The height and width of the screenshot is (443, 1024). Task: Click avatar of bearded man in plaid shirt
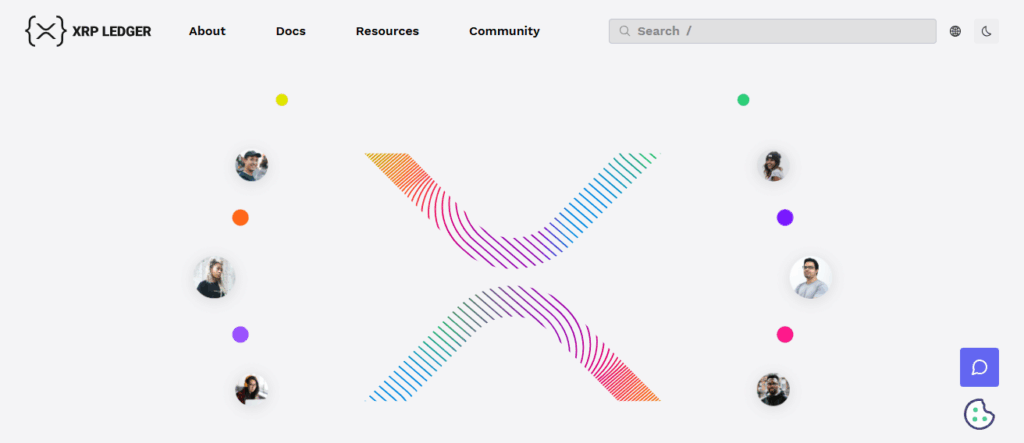click(773, 389)
